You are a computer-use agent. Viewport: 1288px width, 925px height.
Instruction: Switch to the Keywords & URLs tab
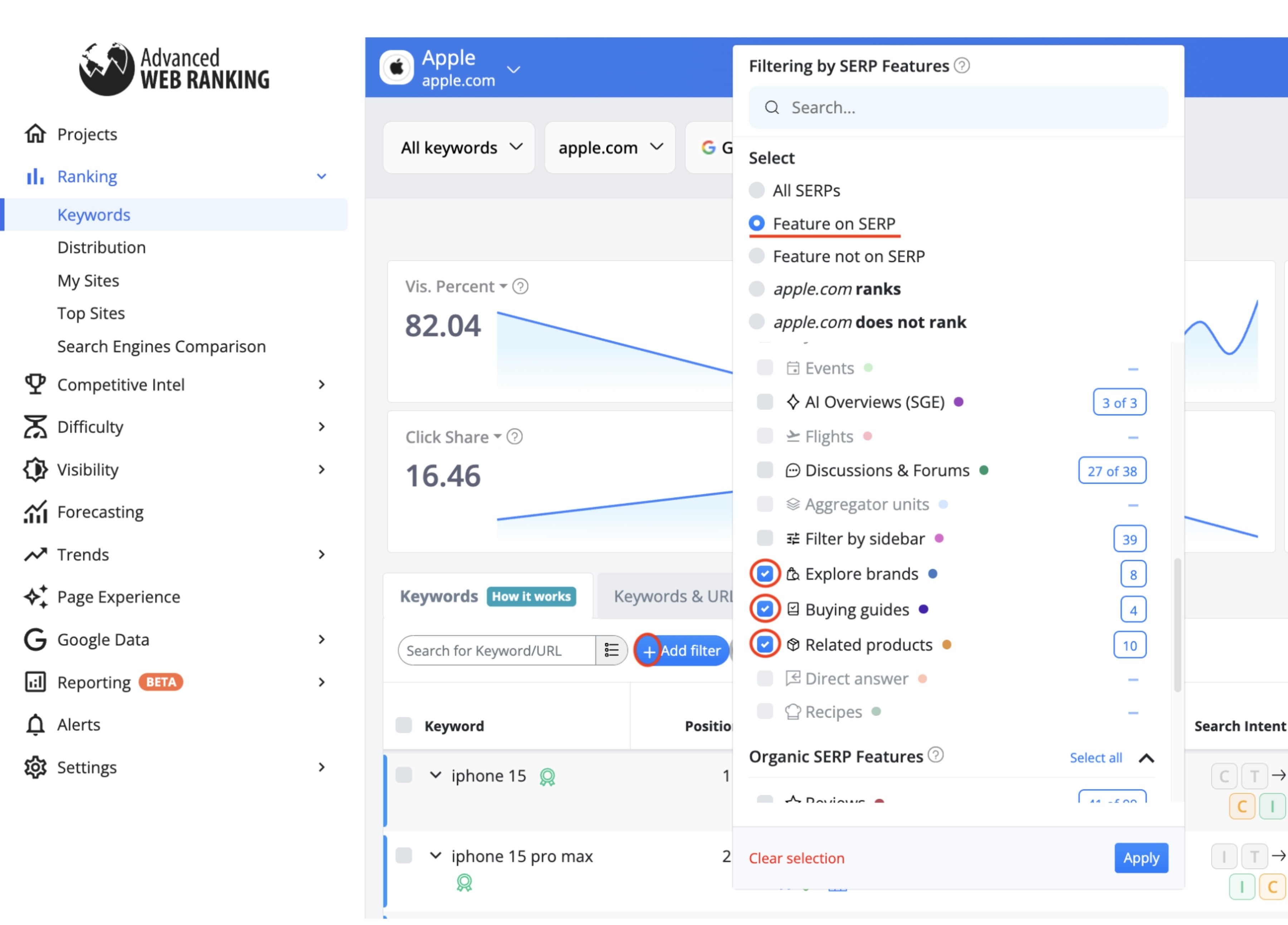click(673, 596)
